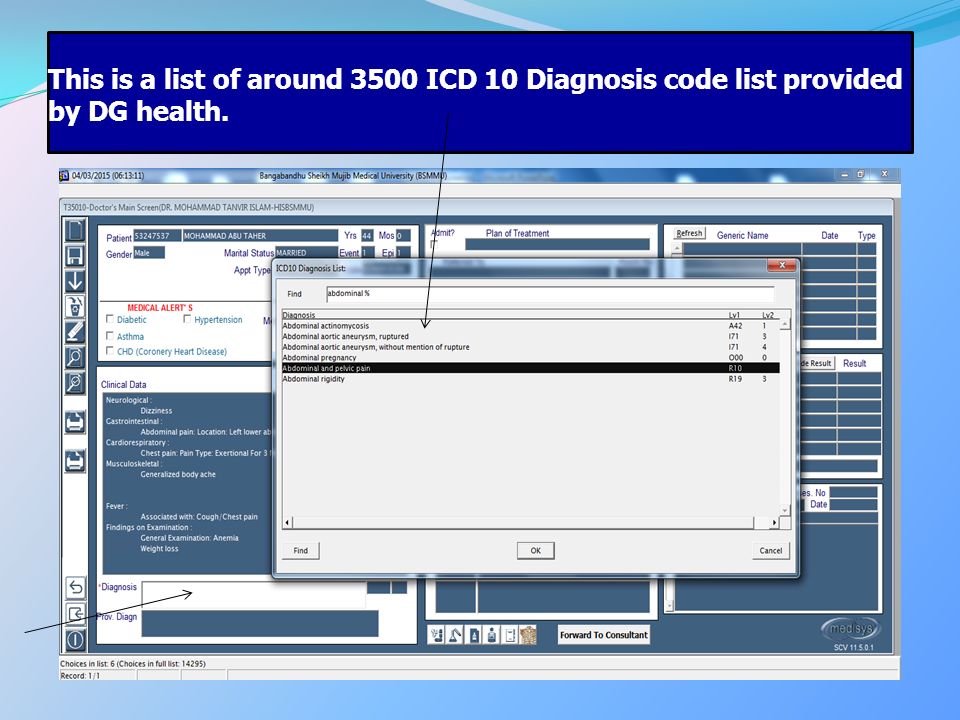
Task: Click the circular power icon at toolbar bottom
Action: coord(75,640)
